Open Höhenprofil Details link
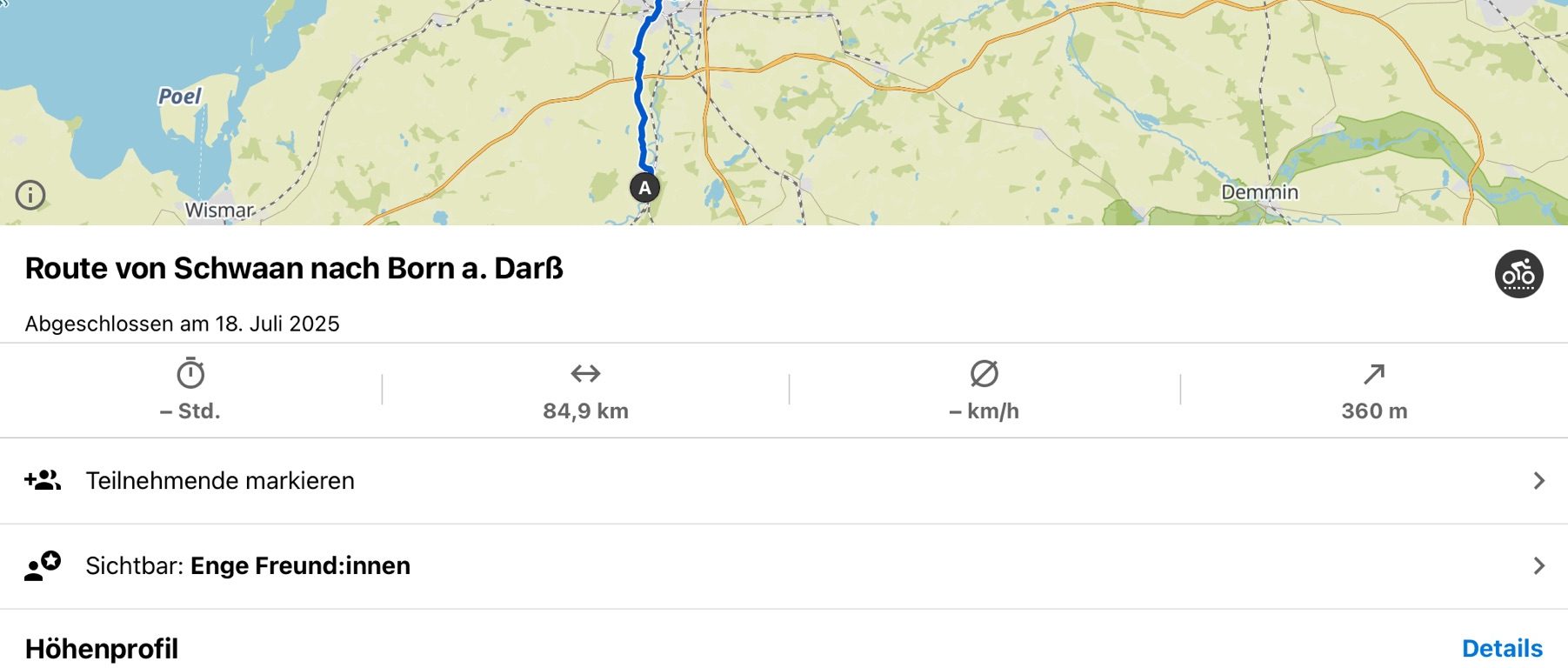This screenshot has width=1568, height=668. coord(1502,649)
